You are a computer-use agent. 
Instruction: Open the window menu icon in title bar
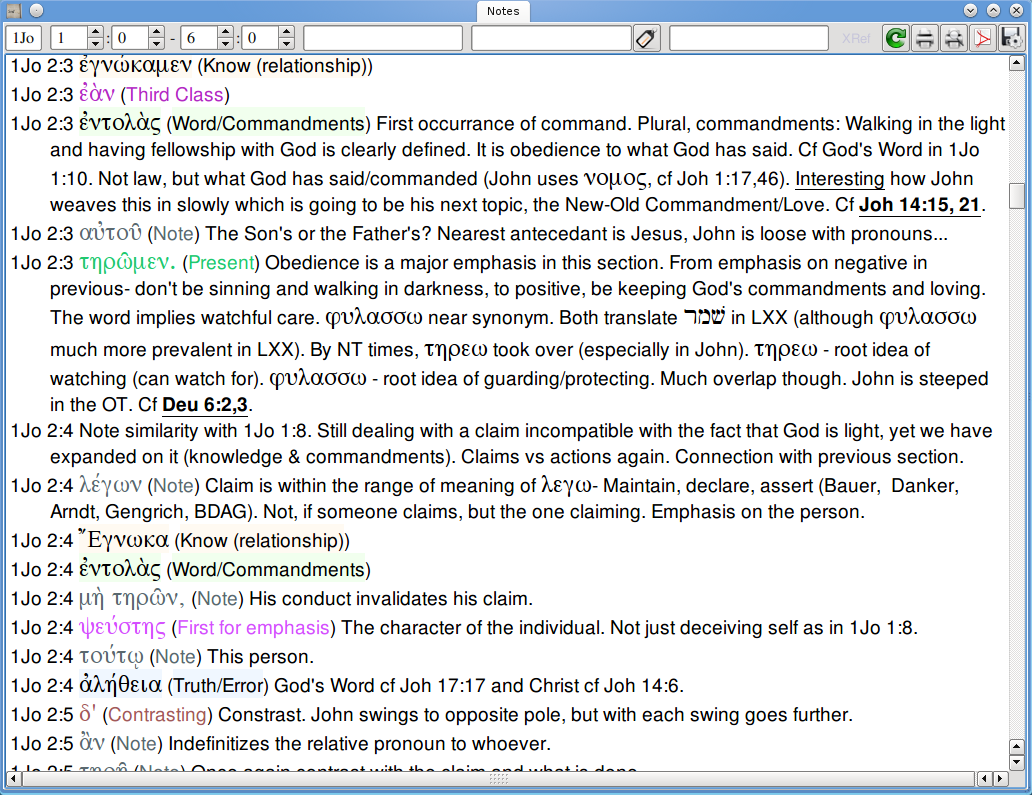tap(14, 11)
